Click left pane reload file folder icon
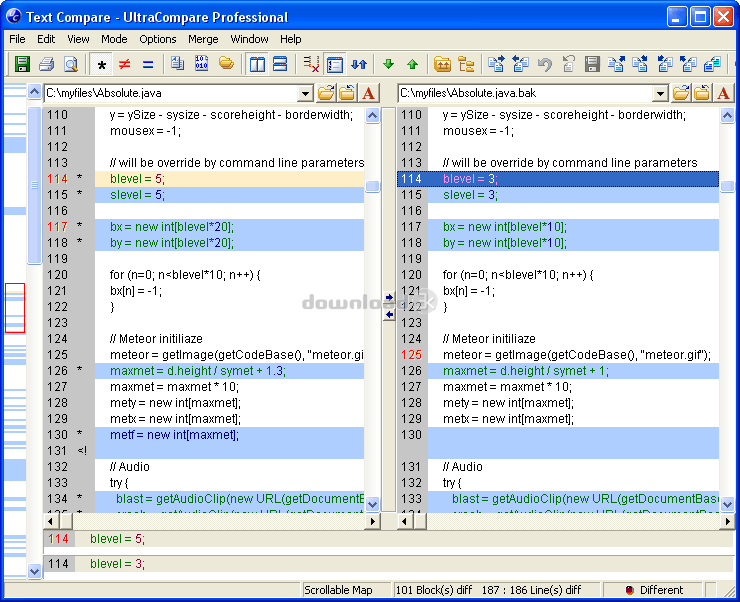 tap(347, 93)
